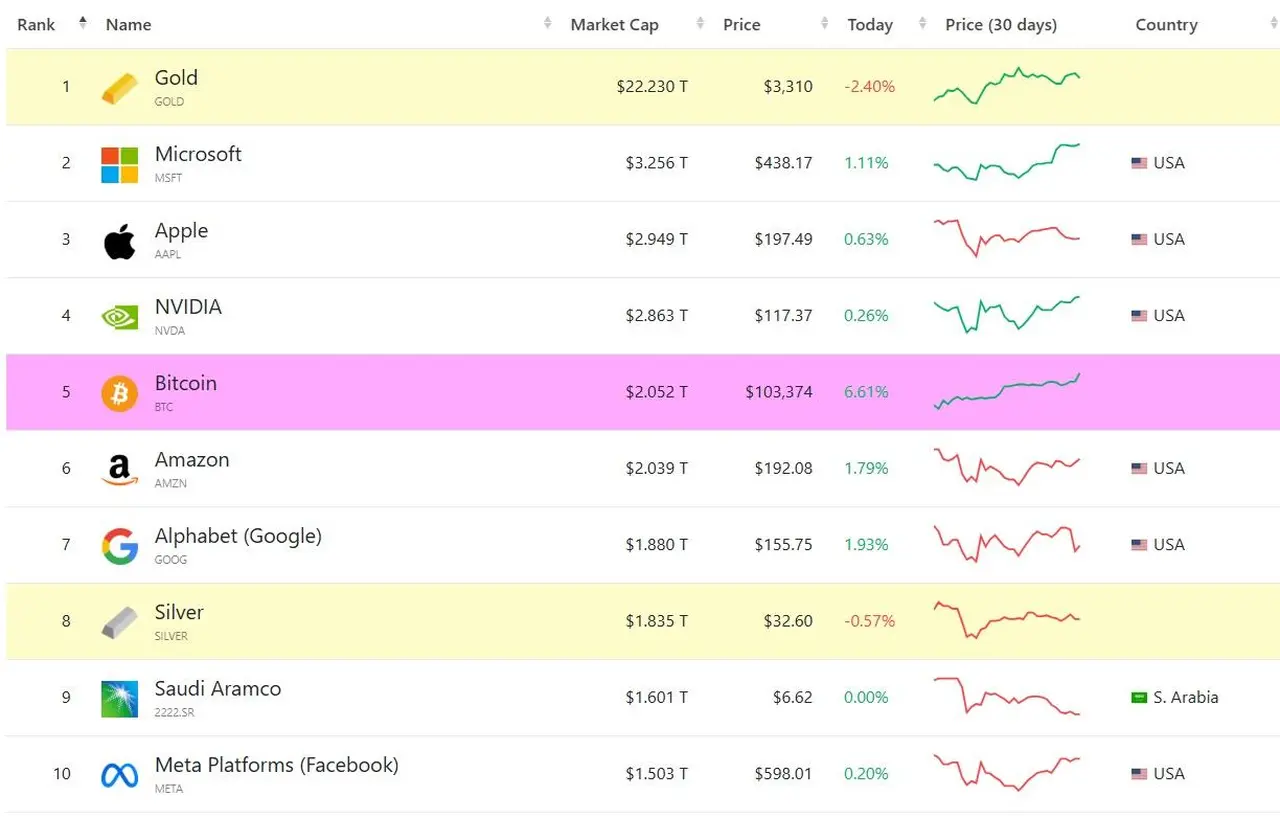View Silver 30-day price chart

click(x=1006, y=620)
